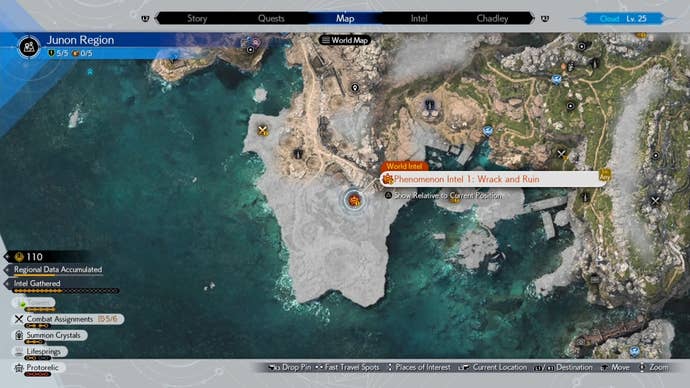Click the blue chocobo stop icon by the bay
Screen dimensions: 690x388
coord(488,131)
